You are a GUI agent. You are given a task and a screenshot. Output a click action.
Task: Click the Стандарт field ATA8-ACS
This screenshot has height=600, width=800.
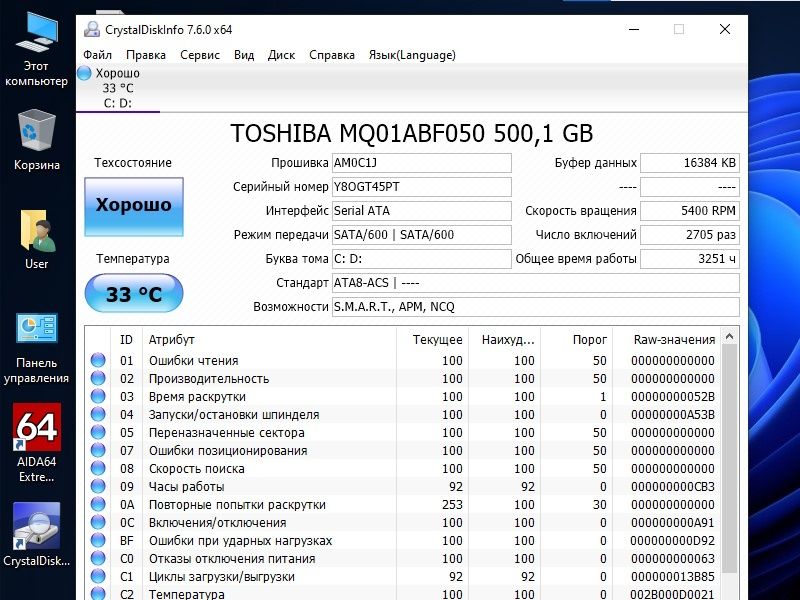point(536,283)
